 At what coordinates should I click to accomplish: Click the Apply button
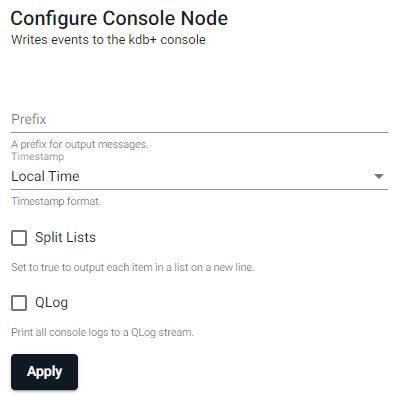(44, 372)
